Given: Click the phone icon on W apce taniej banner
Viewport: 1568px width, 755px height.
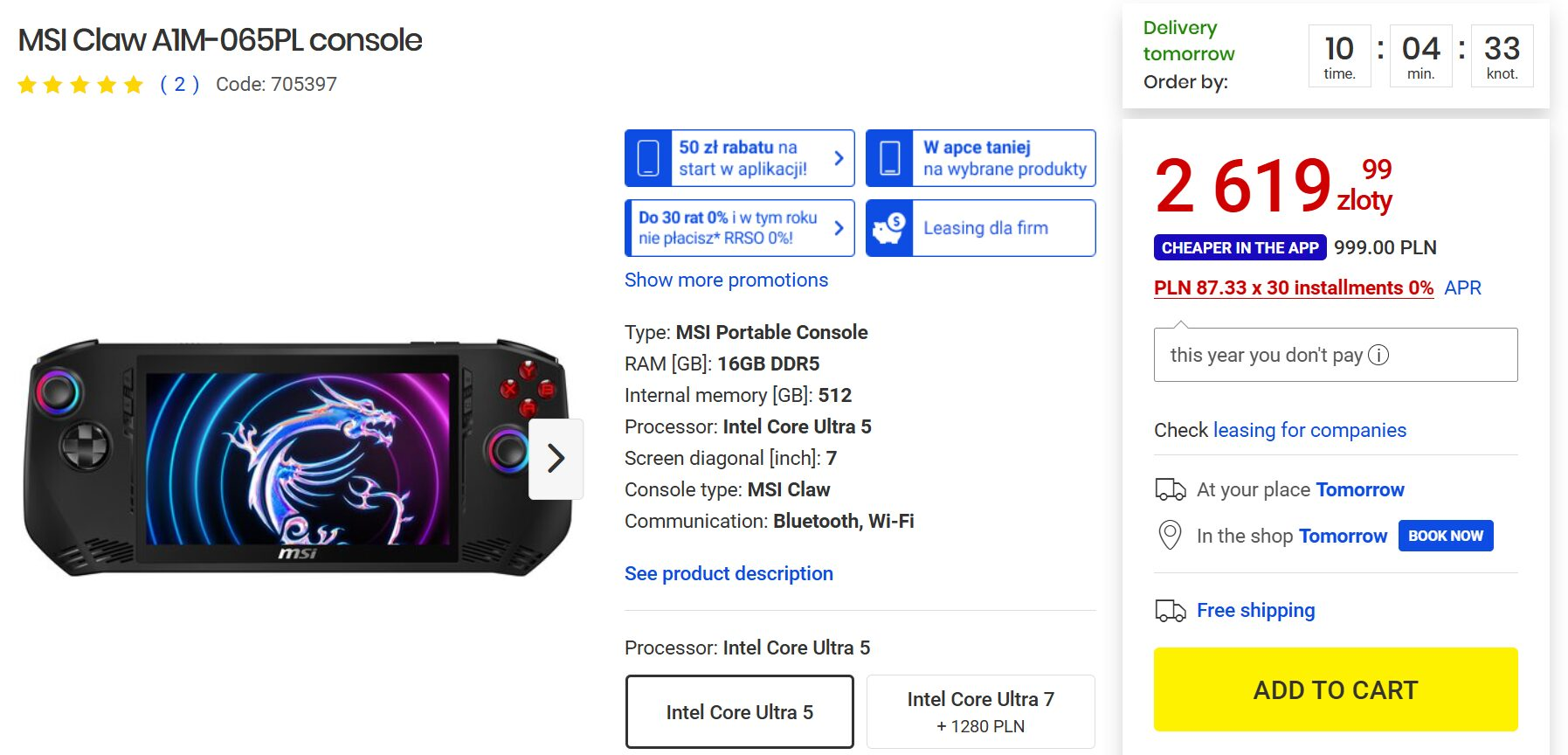Looking at the screenshot, I should (889, 158).
